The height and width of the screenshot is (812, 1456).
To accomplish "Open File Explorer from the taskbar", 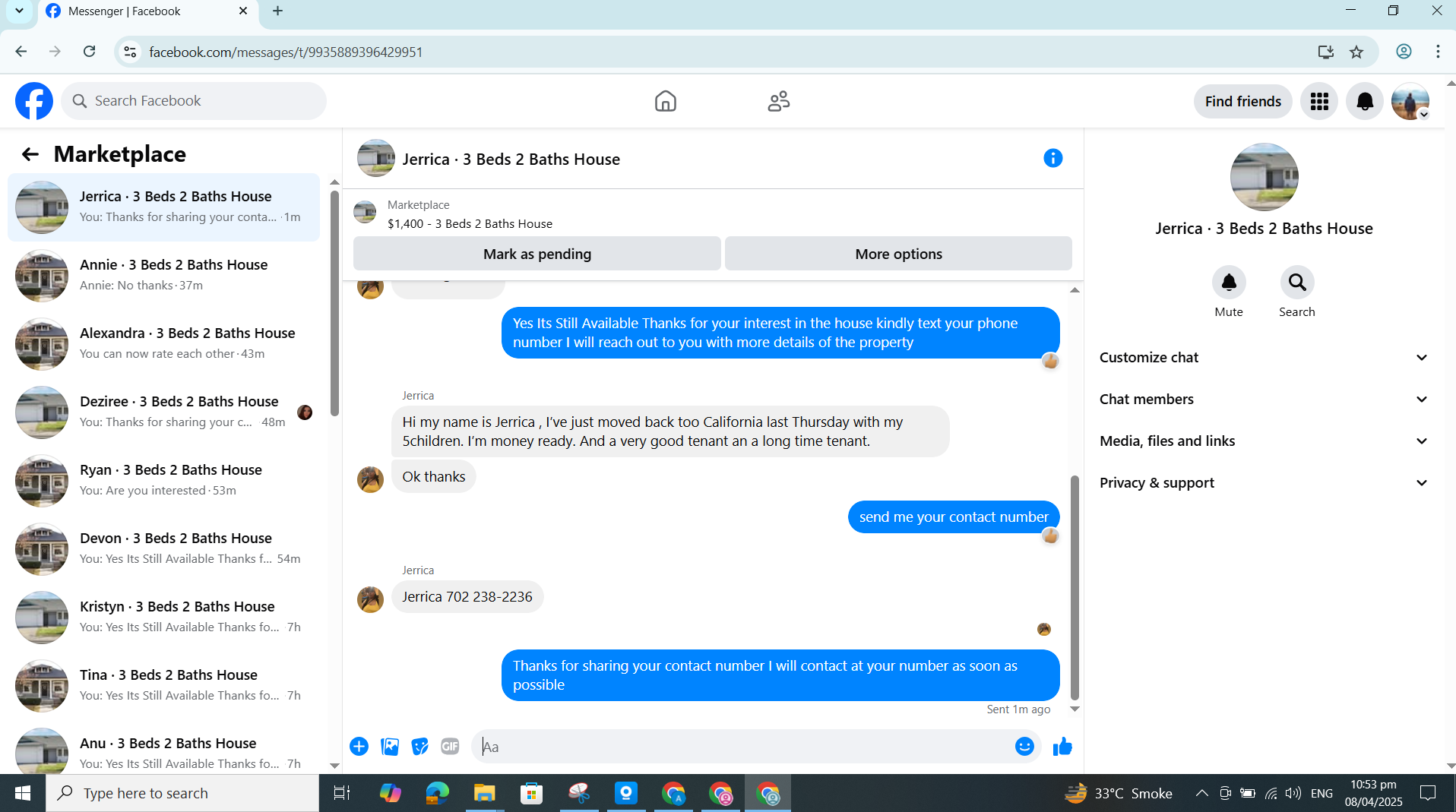I will click(x=484, y=793).
